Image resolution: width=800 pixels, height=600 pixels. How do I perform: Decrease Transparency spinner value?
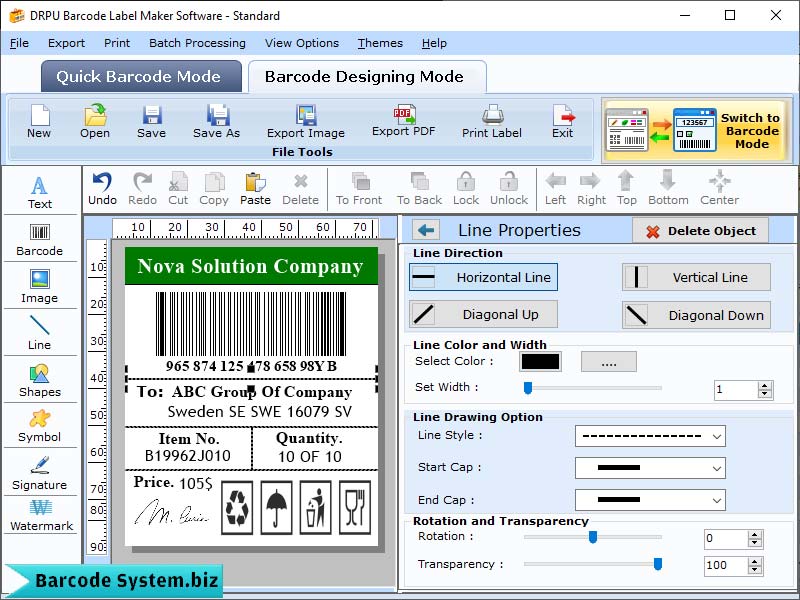[x=755, y=570]
